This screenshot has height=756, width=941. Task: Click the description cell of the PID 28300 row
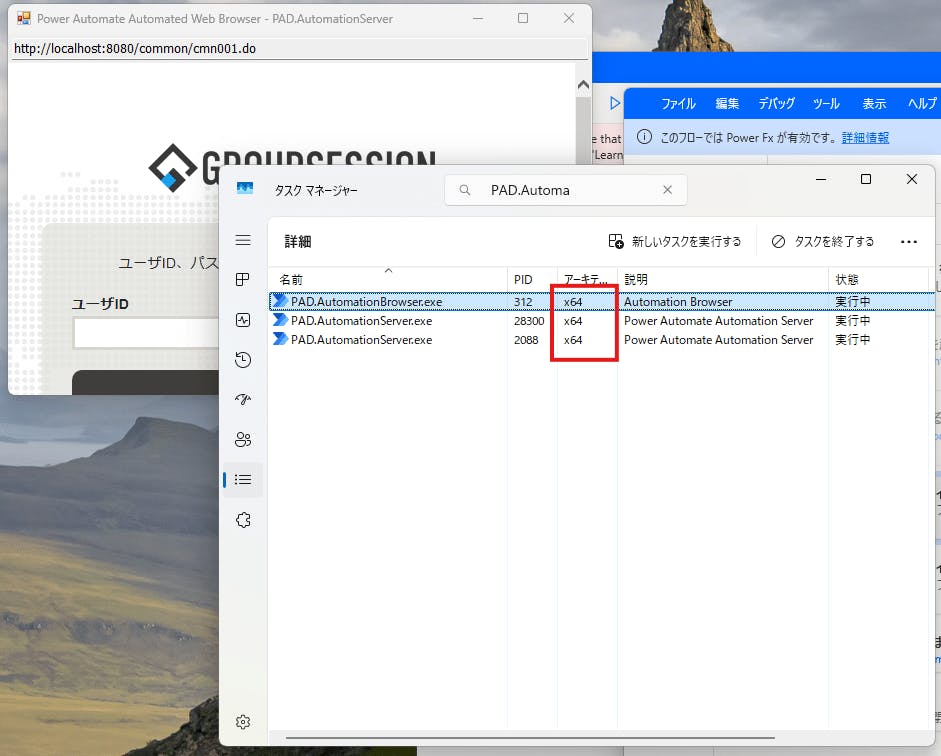pyautogui.click(x=718, y=321)
